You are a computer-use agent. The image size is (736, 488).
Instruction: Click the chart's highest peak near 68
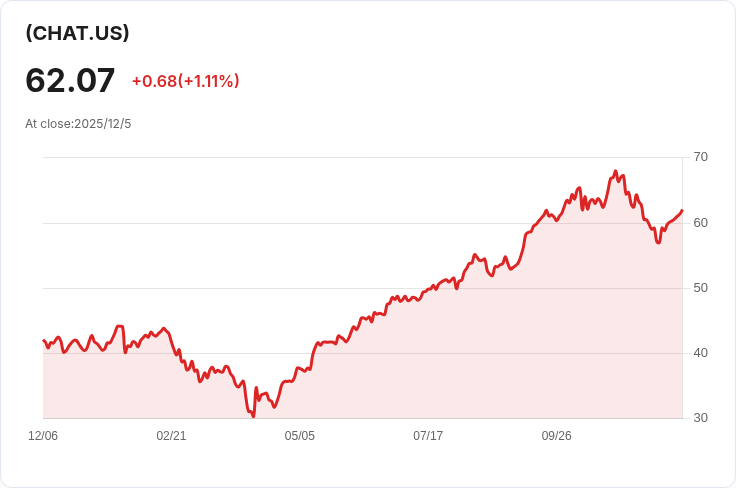tap(616, 171)
